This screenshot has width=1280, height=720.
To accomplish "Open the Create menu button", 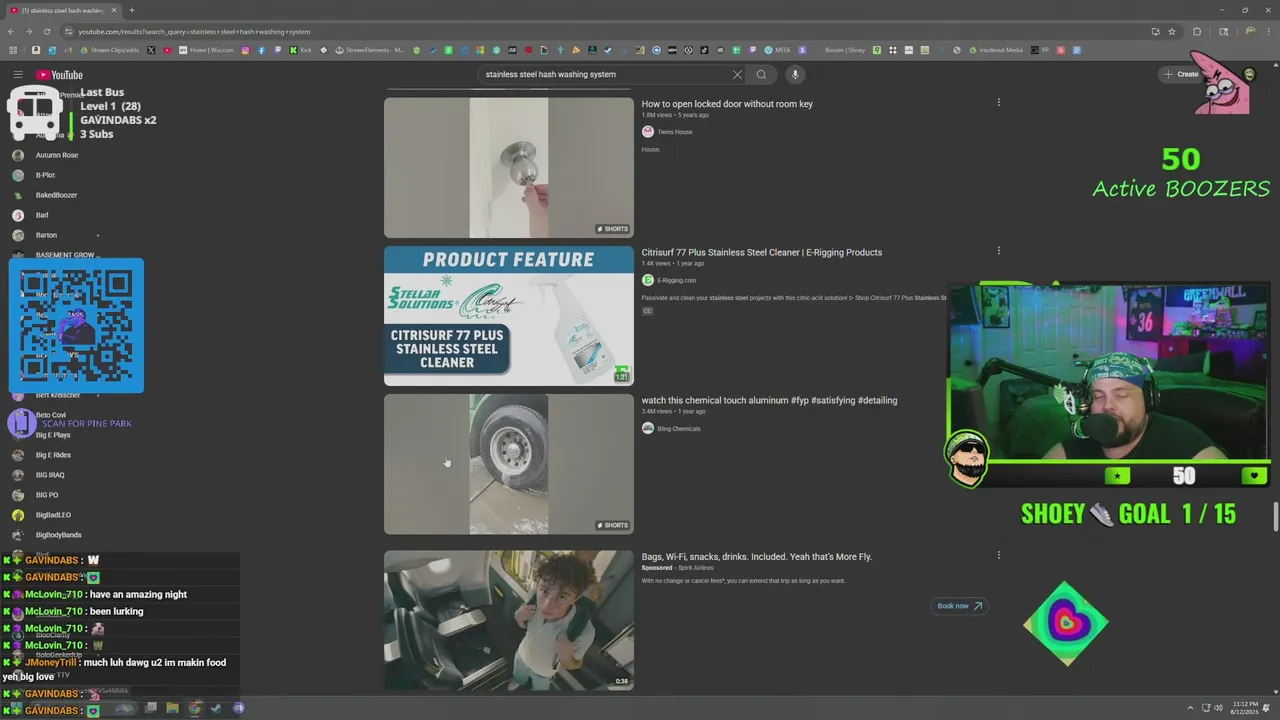I will point(1181,74).
